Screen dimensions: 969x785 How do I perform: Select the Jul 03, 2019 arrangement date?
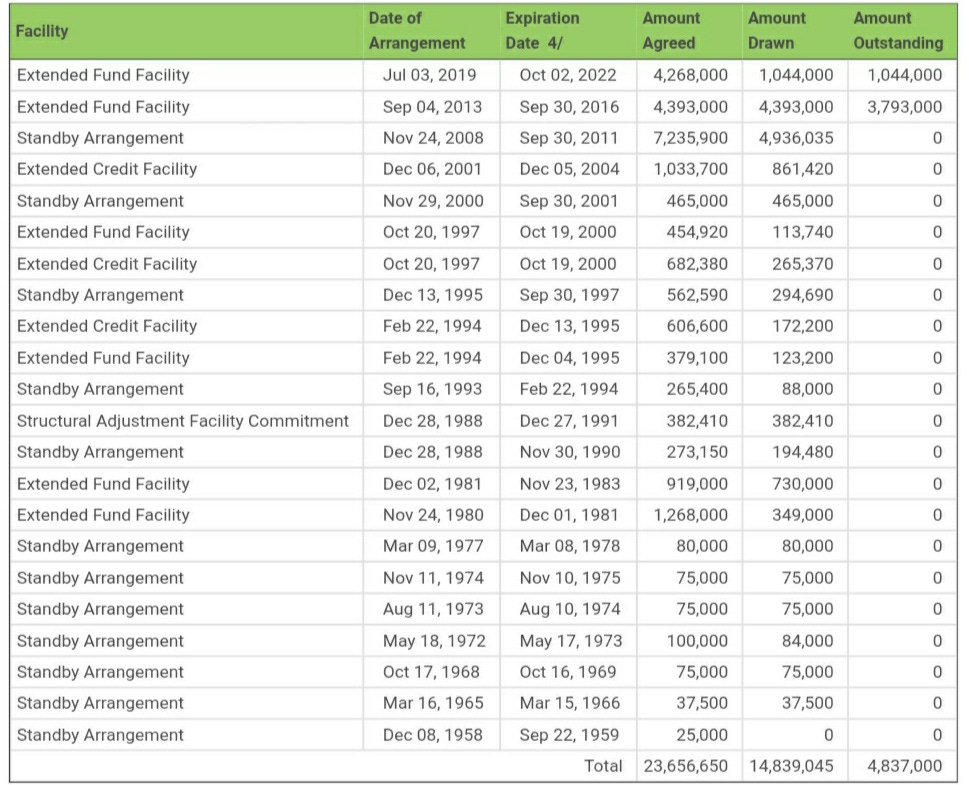click(429, 75)
